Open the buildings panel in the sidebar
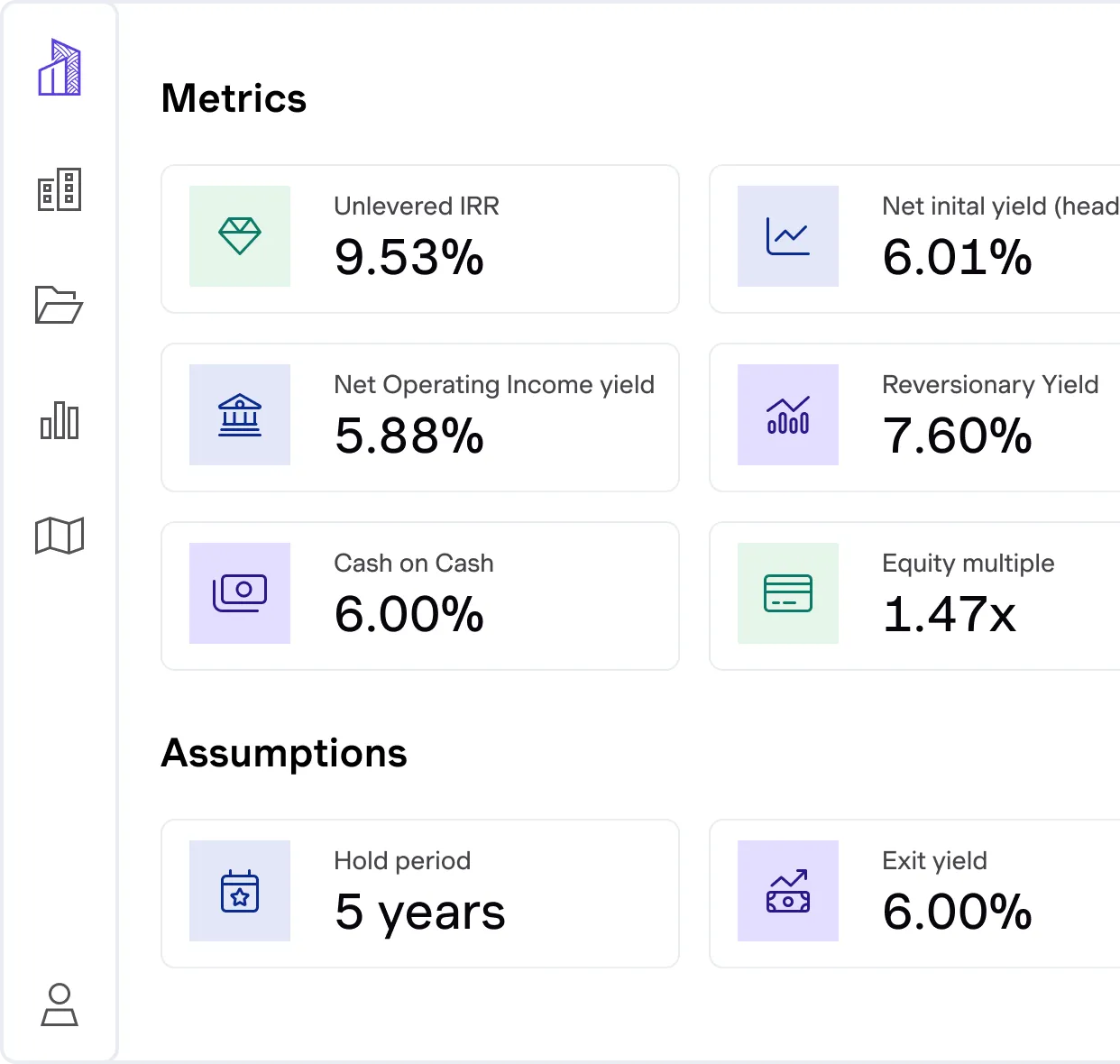1120x1064 pixels. point(60,189)
